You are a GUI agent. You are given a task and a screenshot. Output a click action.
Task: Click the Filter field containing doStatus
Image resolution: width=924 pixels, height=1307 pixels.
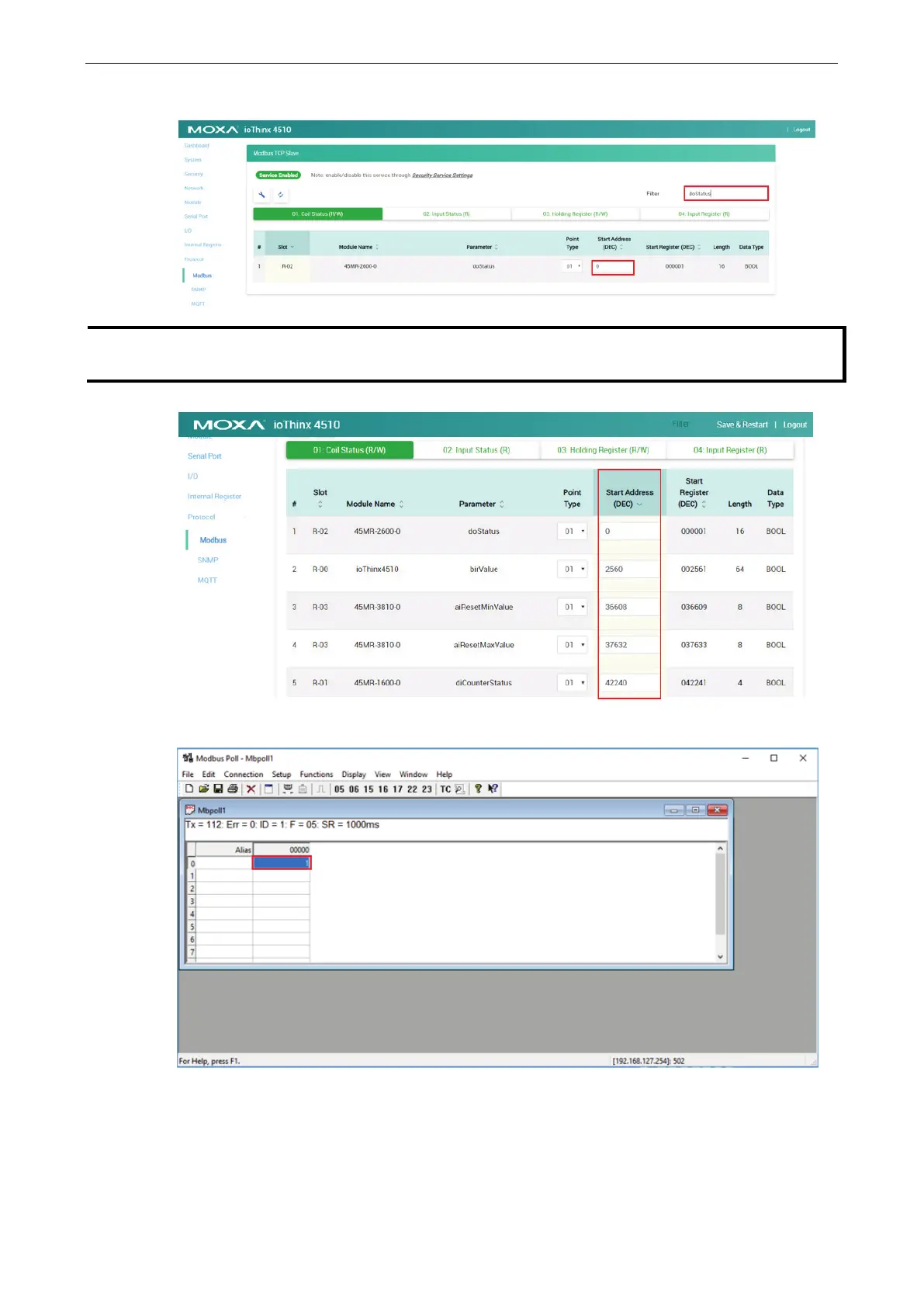pyautogui.click(x=726, y=193)
